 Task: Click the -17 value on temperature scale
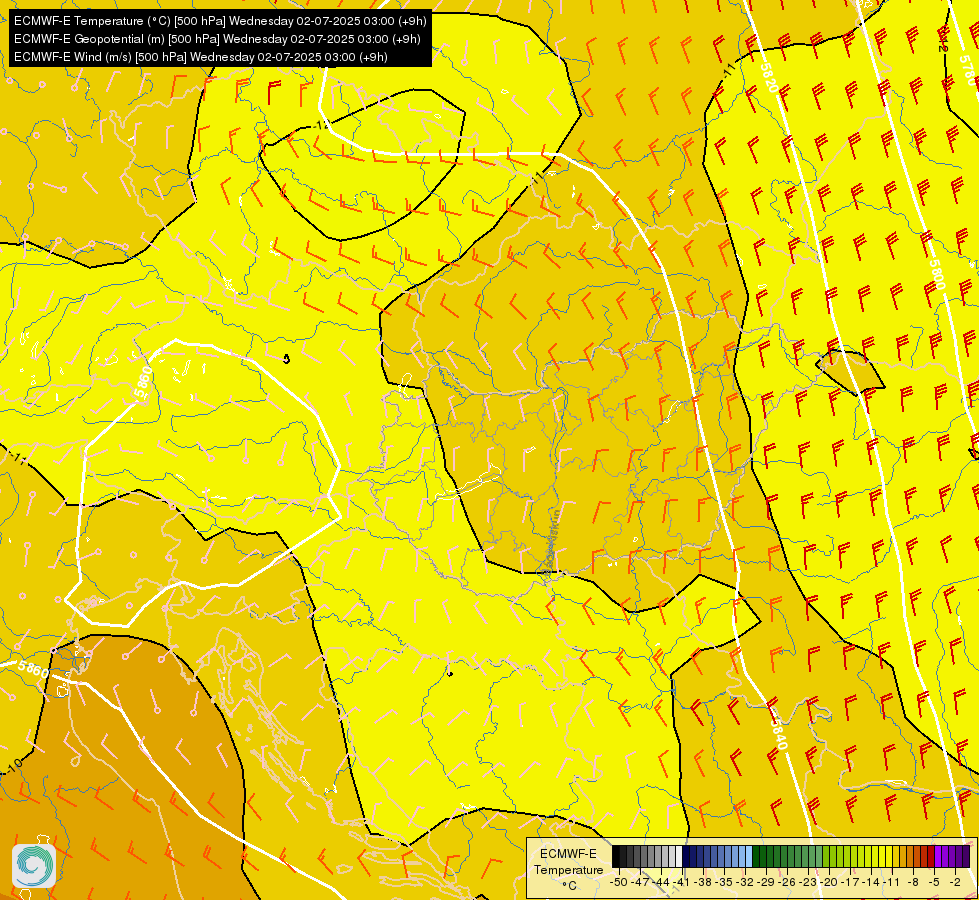pos(850,882)
